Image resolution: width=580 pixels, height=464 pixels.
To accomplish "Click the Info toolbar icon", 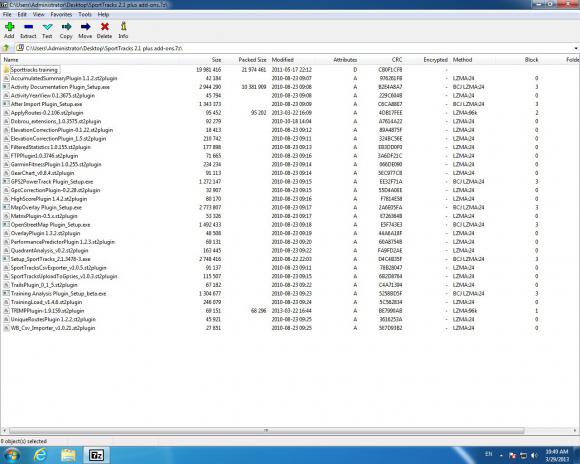I will click(123, 27).
